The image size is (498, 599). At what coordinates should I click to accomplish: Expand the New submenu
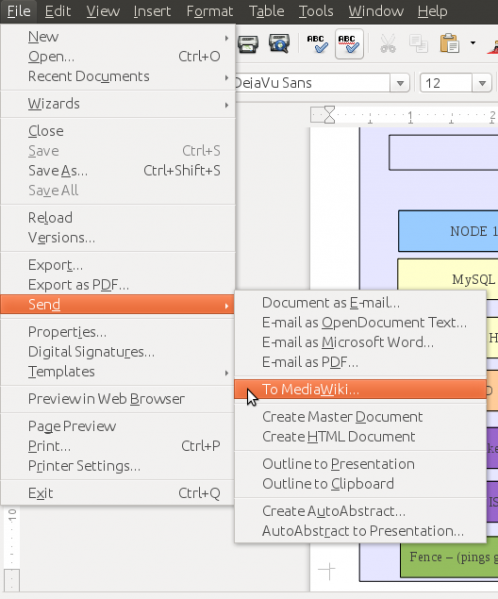coord(118,37)
